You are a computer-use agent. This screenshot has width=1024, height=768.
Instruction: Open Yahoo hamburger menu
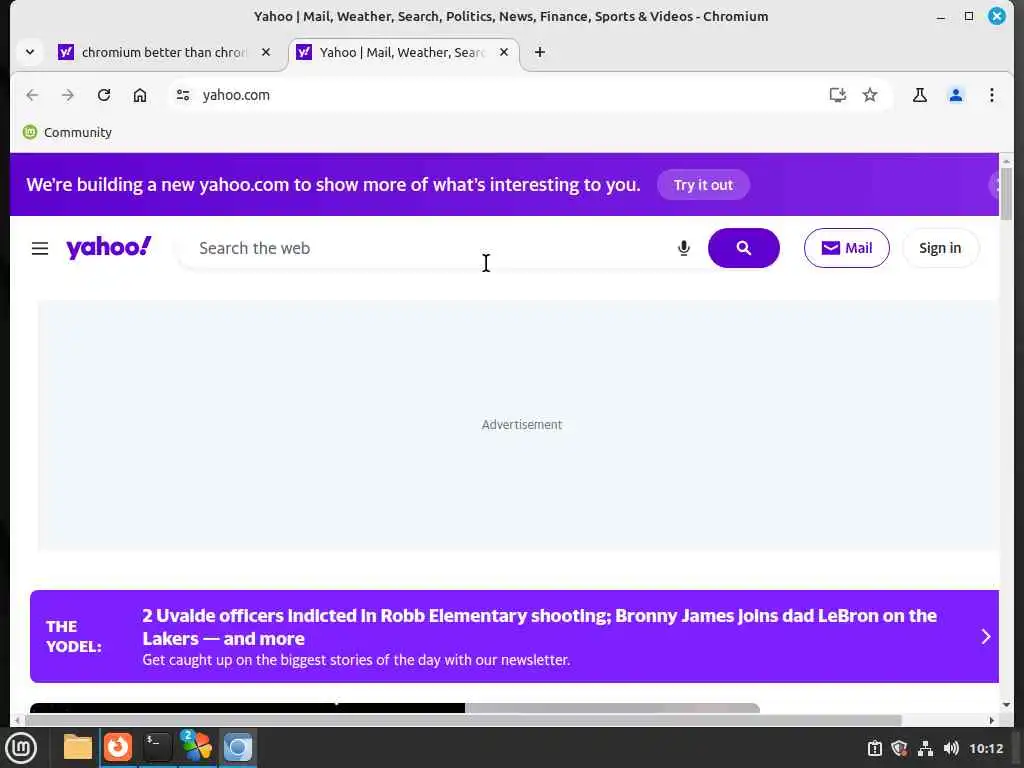(x=40, y=248)
